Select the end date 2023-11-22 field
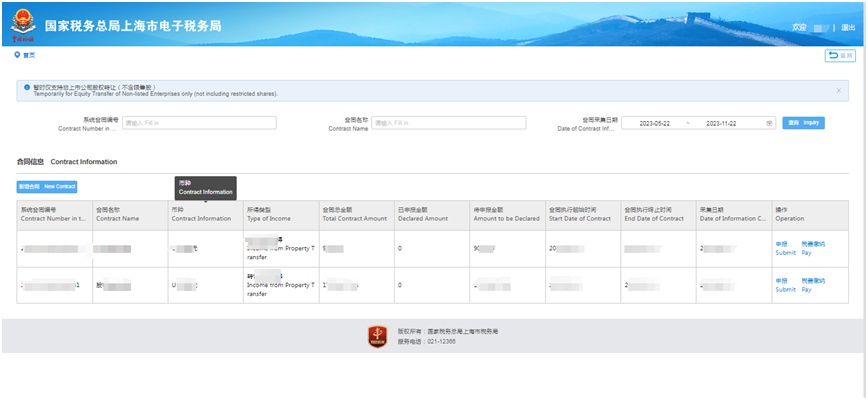Viewport: 868px width, 400px height. pyautogui.click(x=720, y=123)
